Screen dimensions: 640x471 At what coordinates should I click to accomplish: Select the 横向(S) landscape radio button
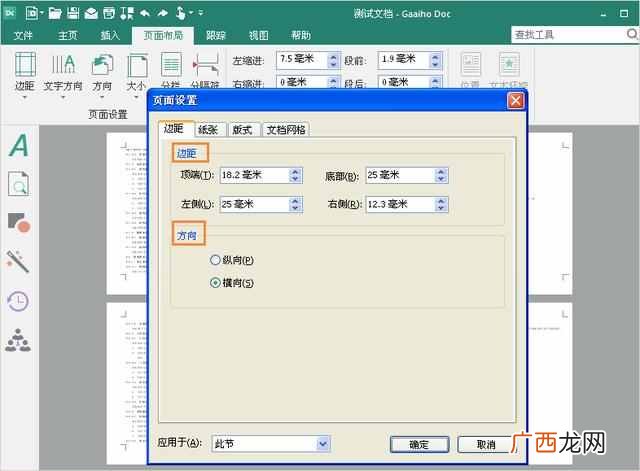click(x=215, y=282)
